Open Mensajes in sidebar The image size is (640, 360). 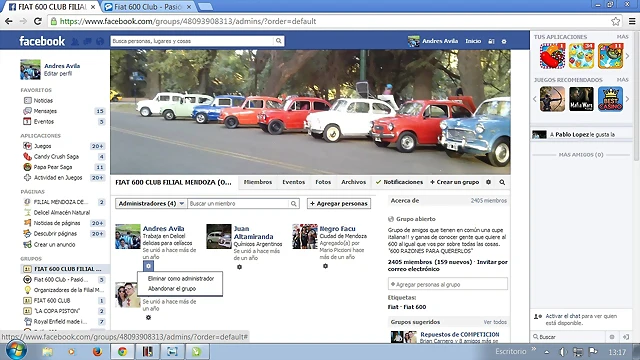tap(45, 111)
